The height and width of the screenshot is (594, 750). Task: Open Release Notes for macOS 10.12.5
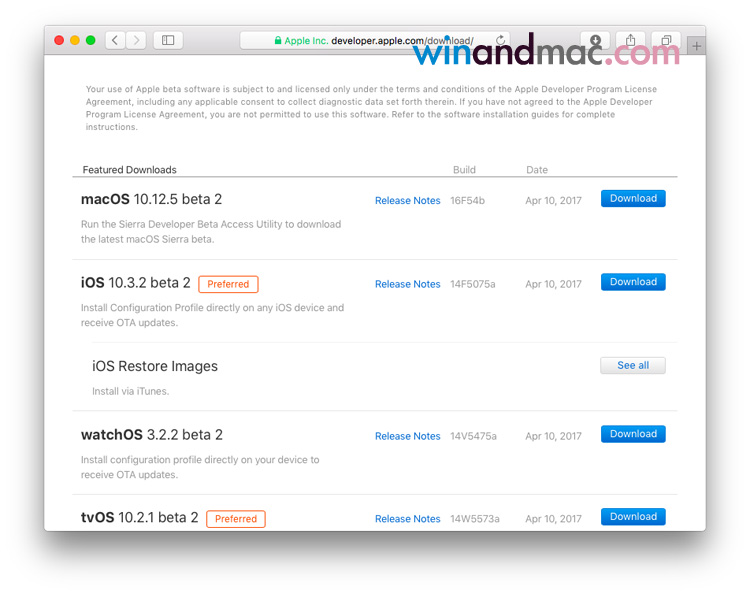click(x=407, y=201)
